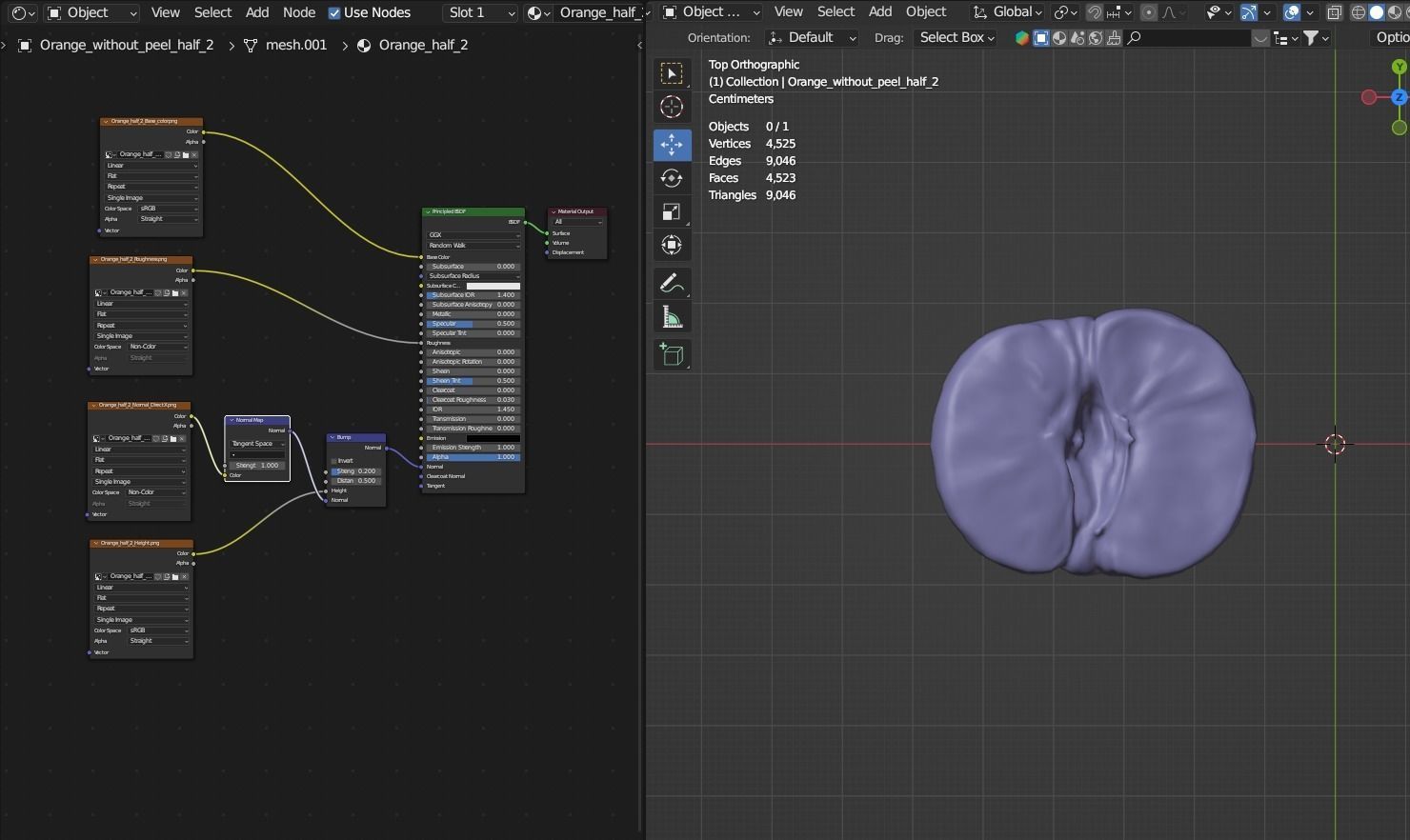The height and width of the screenshot is (840, 1410).
Task: Open folder icon in Base_color image node
Action: point(185,154)
